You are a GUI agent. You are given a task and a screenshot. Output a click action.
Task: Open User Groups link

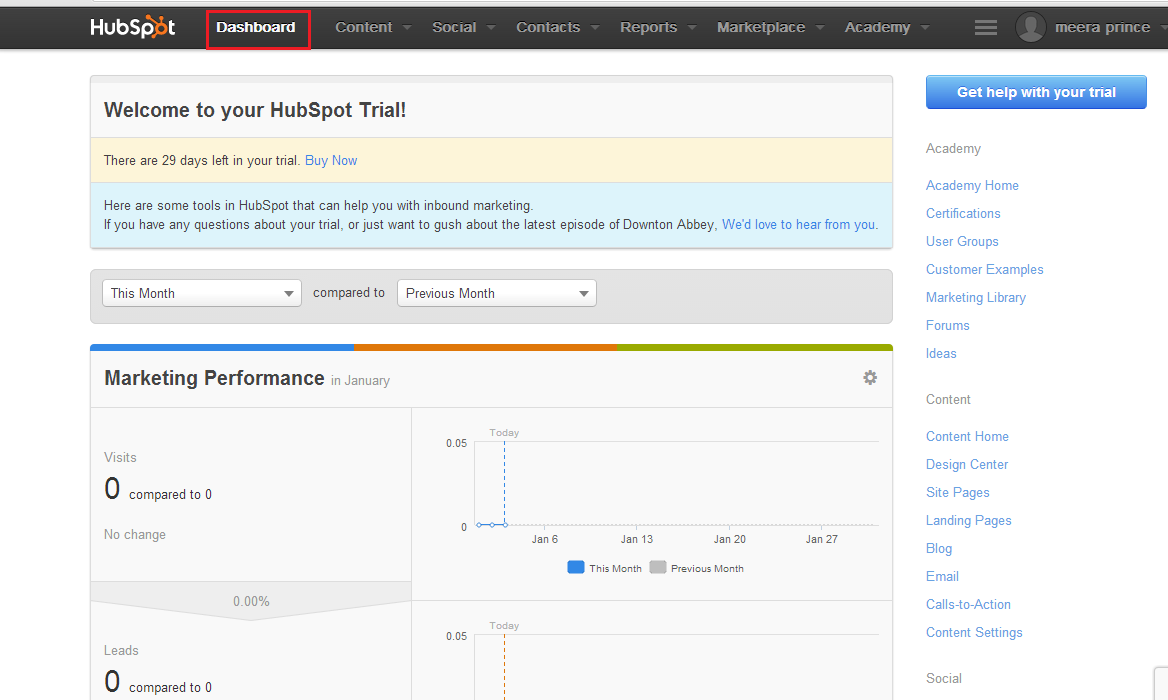point(962,241)
